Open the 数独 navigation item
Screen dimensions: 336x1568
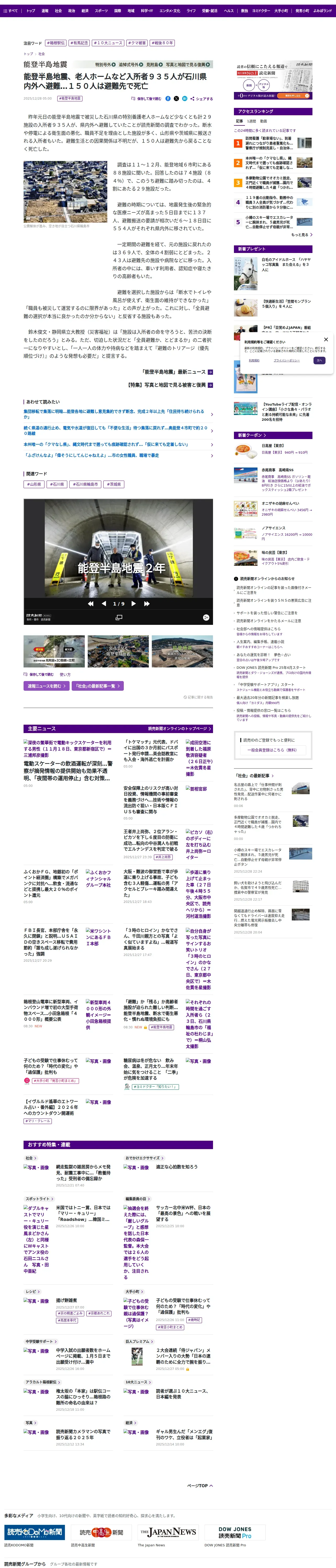point(244,11)
